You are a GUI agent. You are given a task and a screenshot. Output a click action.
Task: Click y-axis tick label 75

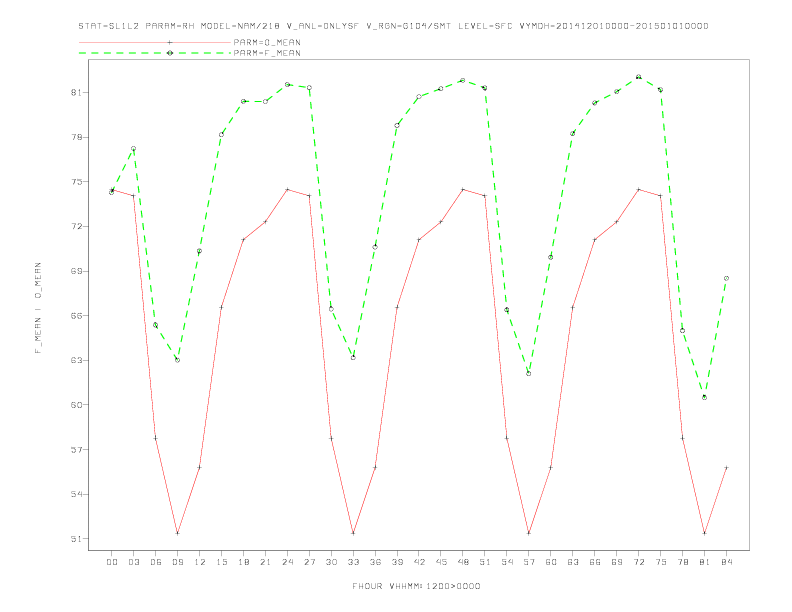pos(76,182)
